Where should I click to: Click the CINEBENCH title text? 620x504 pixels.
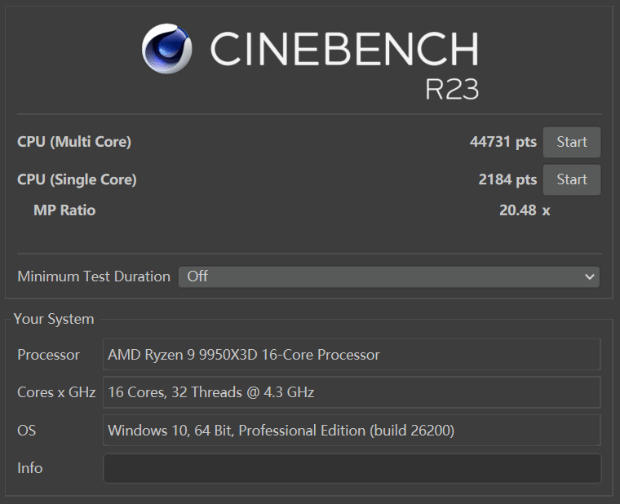click(343, 49)
